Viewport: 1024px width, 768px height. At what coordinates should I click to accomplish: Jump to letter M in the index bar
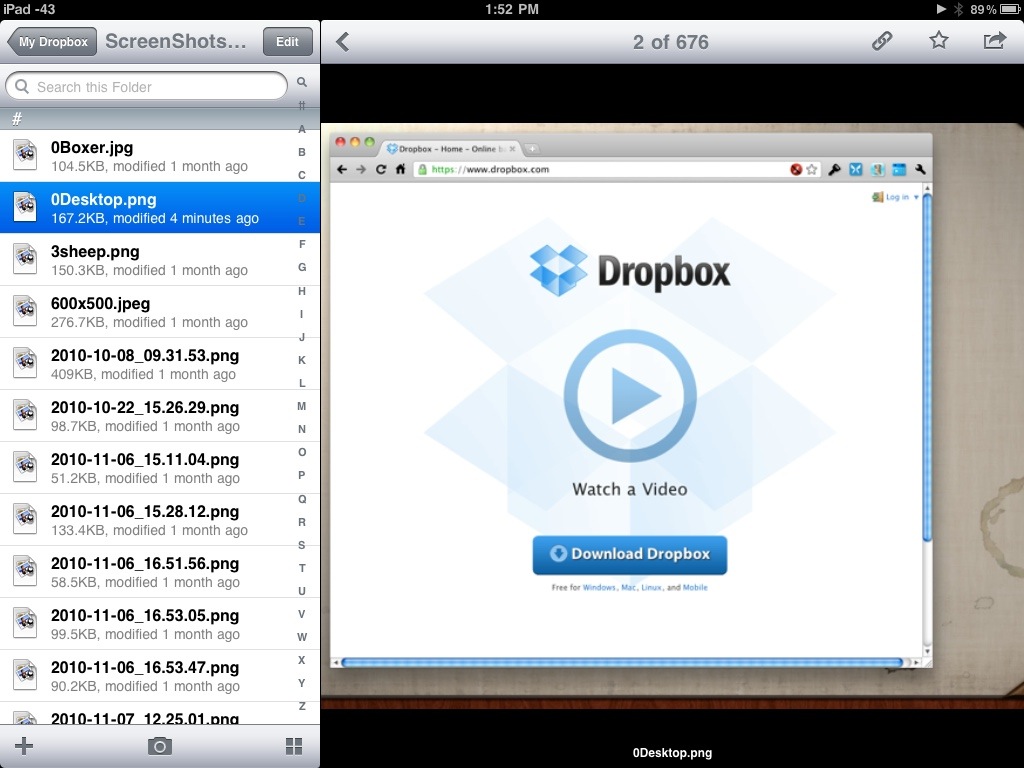pos(302,406)
